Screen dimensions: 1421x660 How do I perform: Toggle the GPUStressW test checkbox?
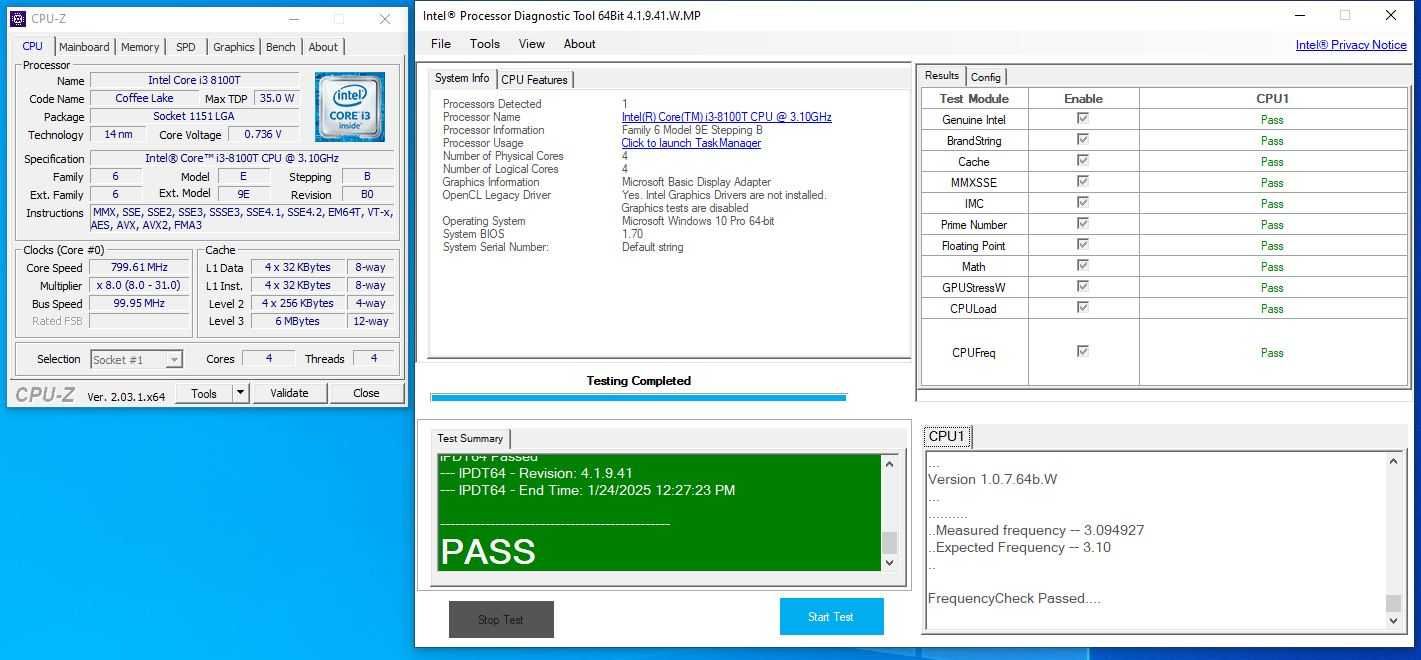coord(1082,286)
